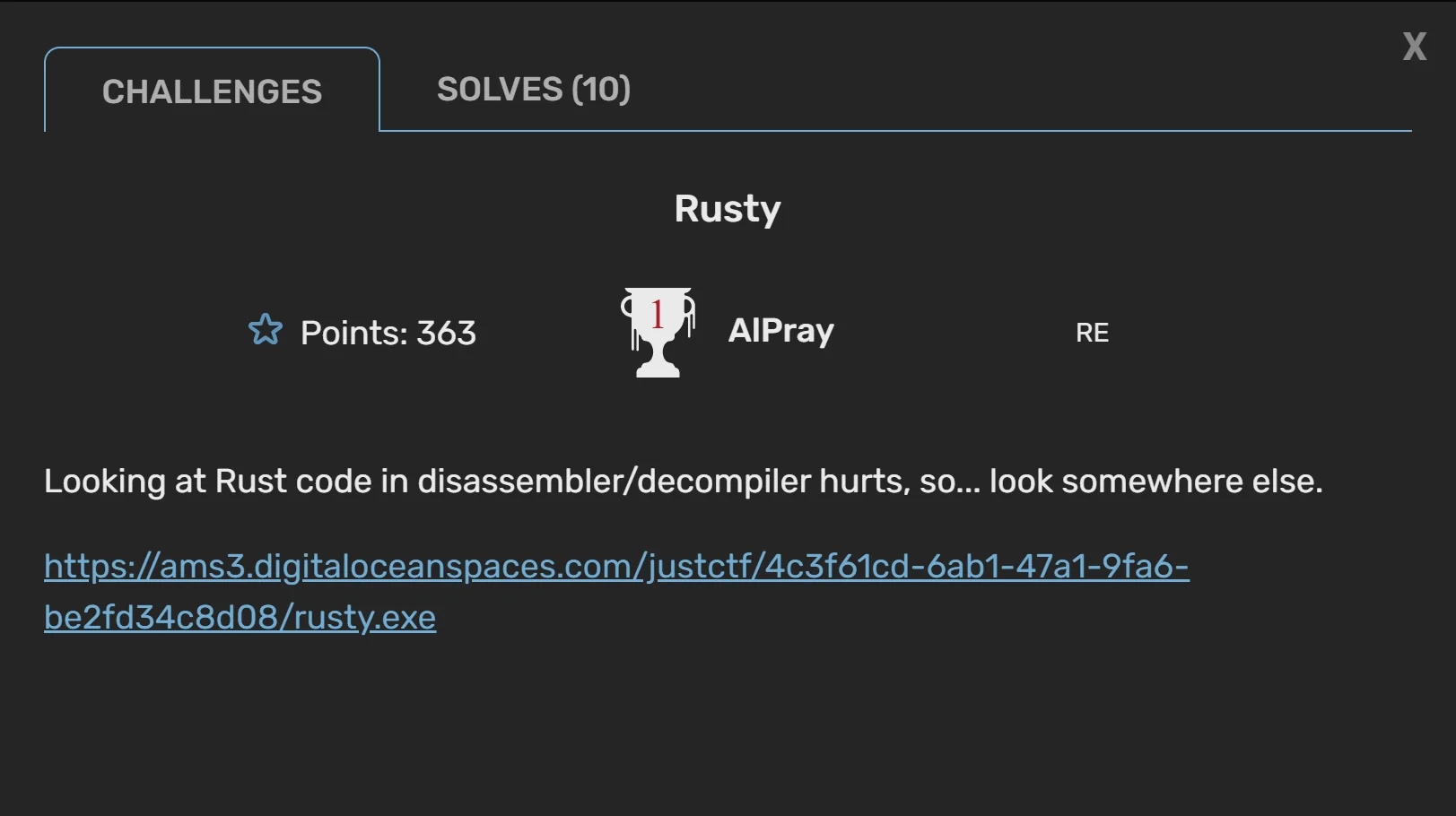Screen dimensions: 1456x816
Task: Click the red number 1 on the trophy
Action: click(x=658, y=314)
